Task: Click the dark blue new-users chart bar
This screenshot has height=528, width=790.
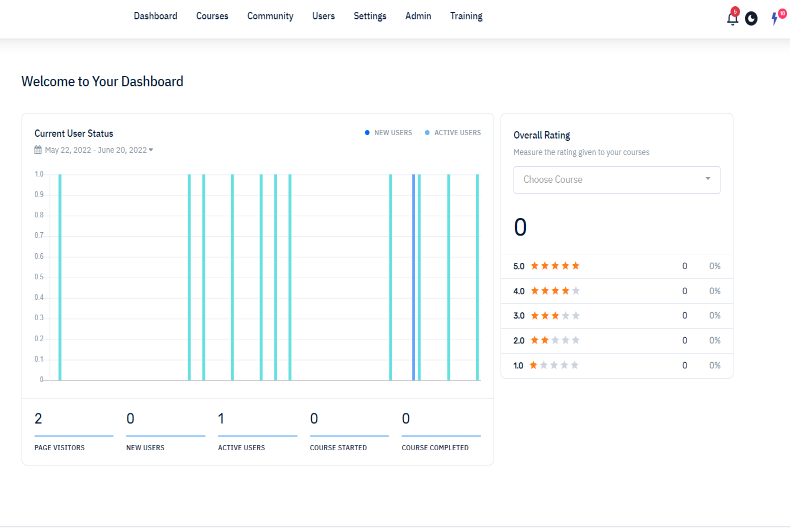Action: [x=413, y=277]
